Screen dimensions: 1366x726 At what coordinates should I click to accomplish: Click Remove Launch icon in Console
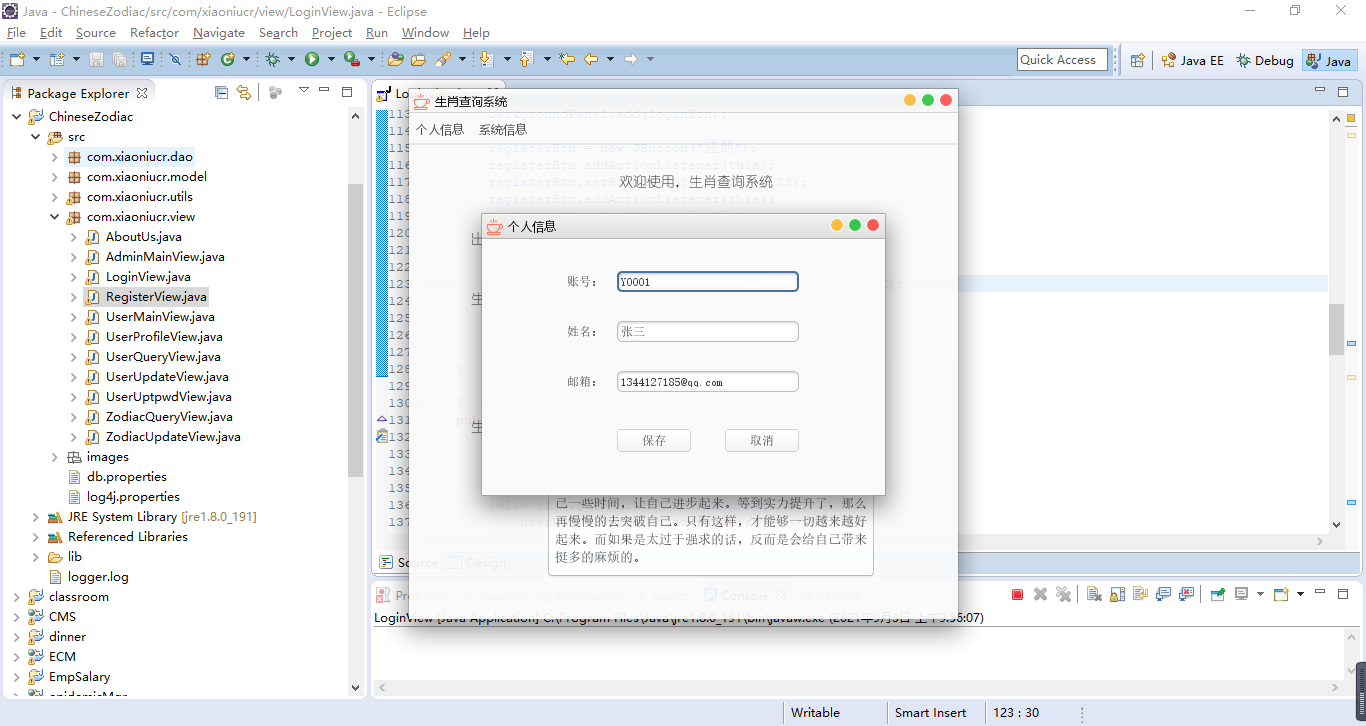coord(1040,594)
